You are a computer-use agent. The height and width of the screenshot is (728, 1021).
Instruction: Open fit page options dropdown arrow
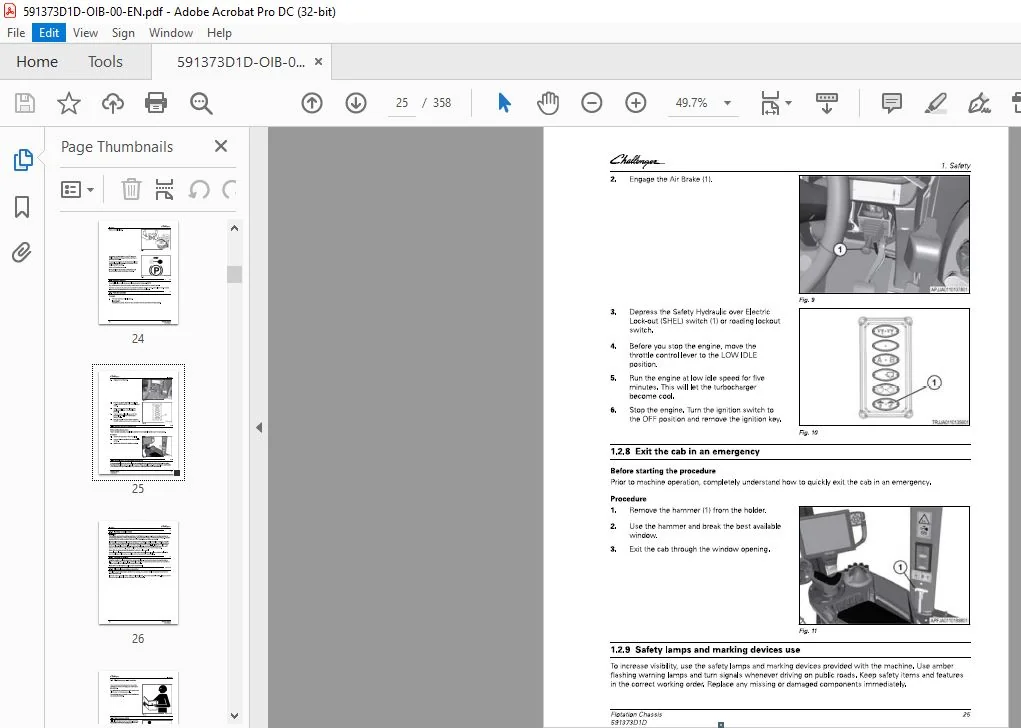pos(789,103)
